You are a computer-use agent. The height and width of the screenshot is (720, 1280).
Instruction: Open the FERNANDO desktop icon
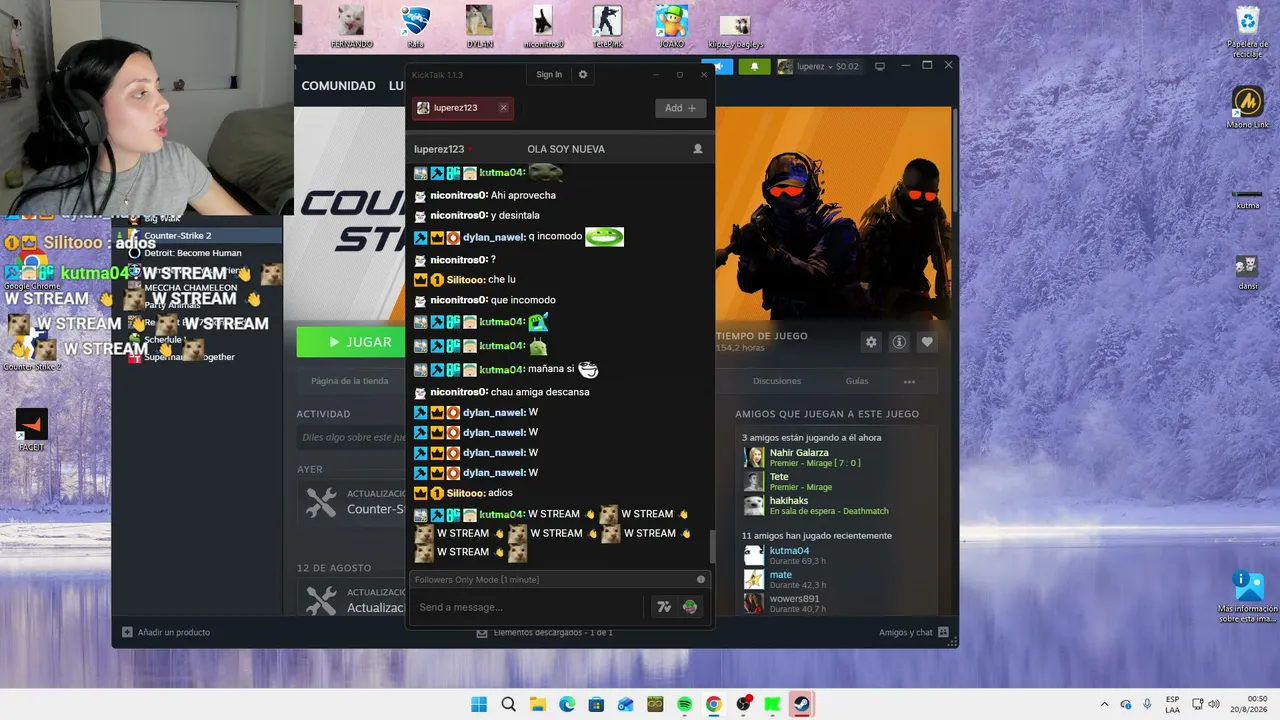352,26
